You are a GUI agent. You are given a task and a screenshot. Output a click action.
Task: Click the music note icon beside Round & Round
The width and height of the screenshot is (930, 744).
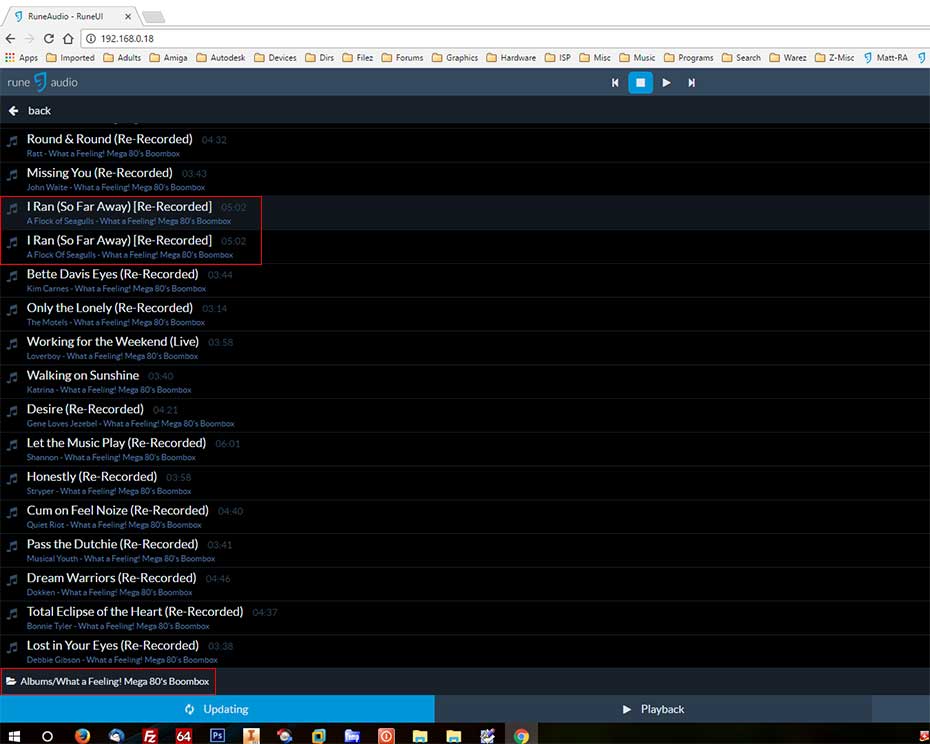[12, 142]
